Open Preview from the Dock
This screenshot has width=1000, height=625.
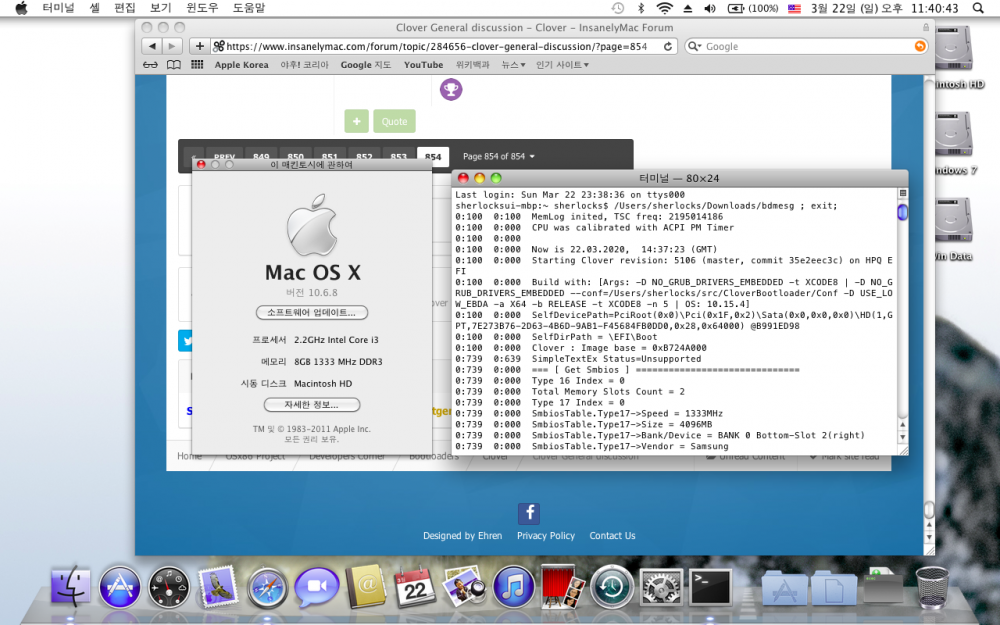click(464, 587)
